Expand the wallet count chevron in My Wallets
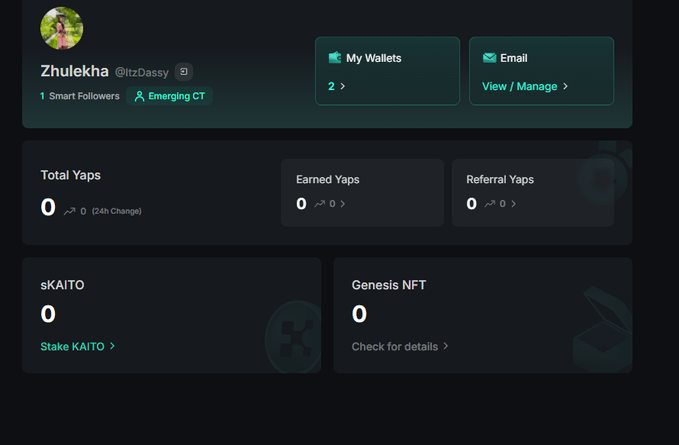 [x=343, y=87]
